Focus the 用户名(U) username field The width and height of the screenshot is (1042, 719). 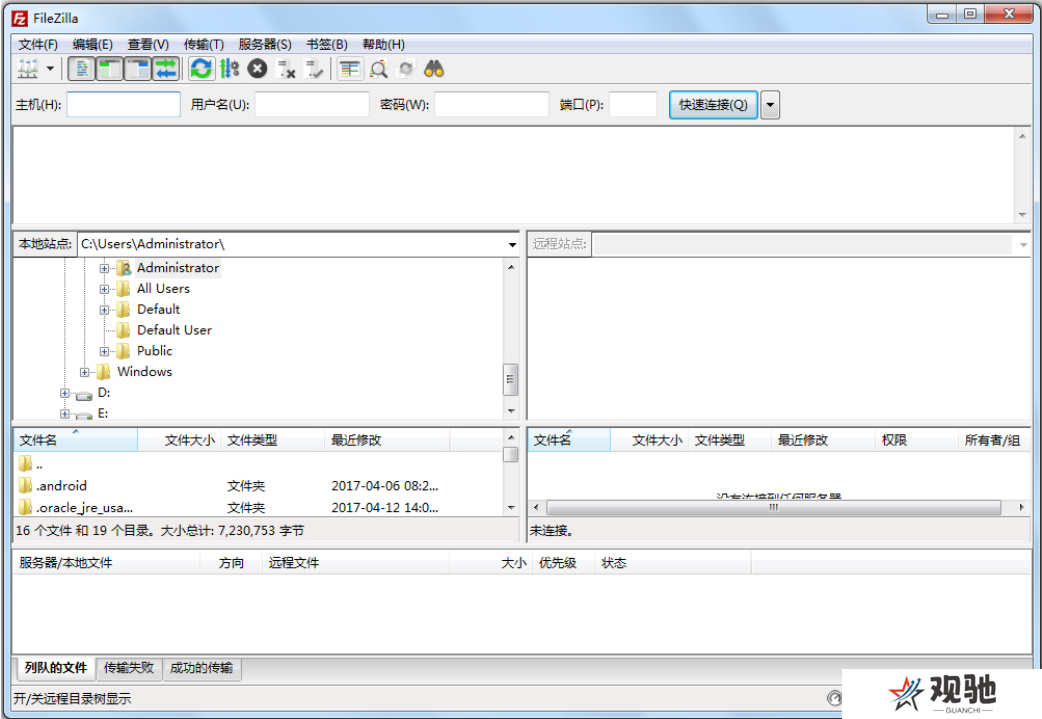point(312,104)
